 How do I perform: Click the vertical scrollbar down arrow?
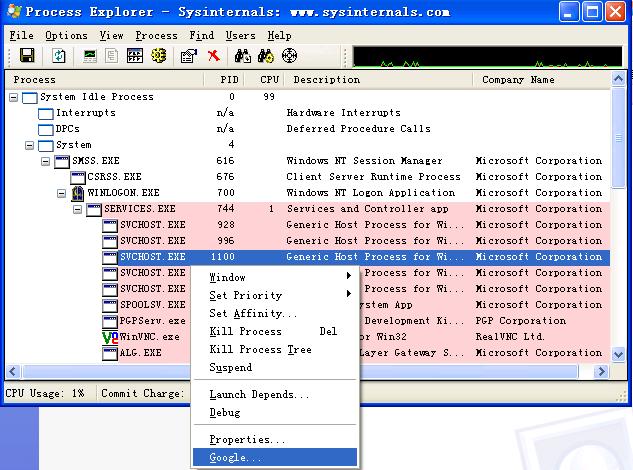[618, 355]
